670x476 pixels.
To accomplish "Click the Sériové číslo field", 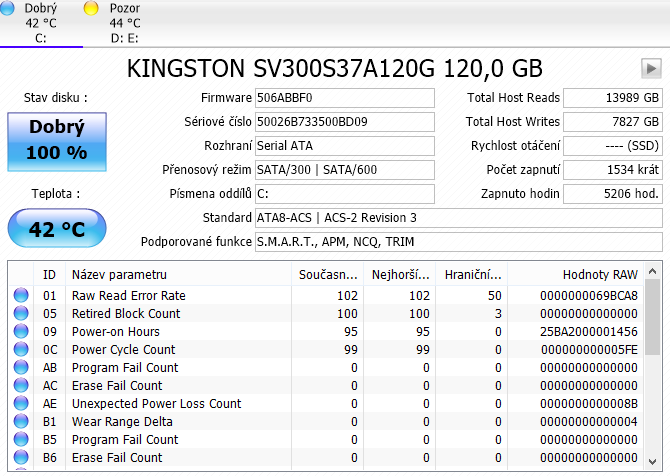I will click(x=345, y=121).
